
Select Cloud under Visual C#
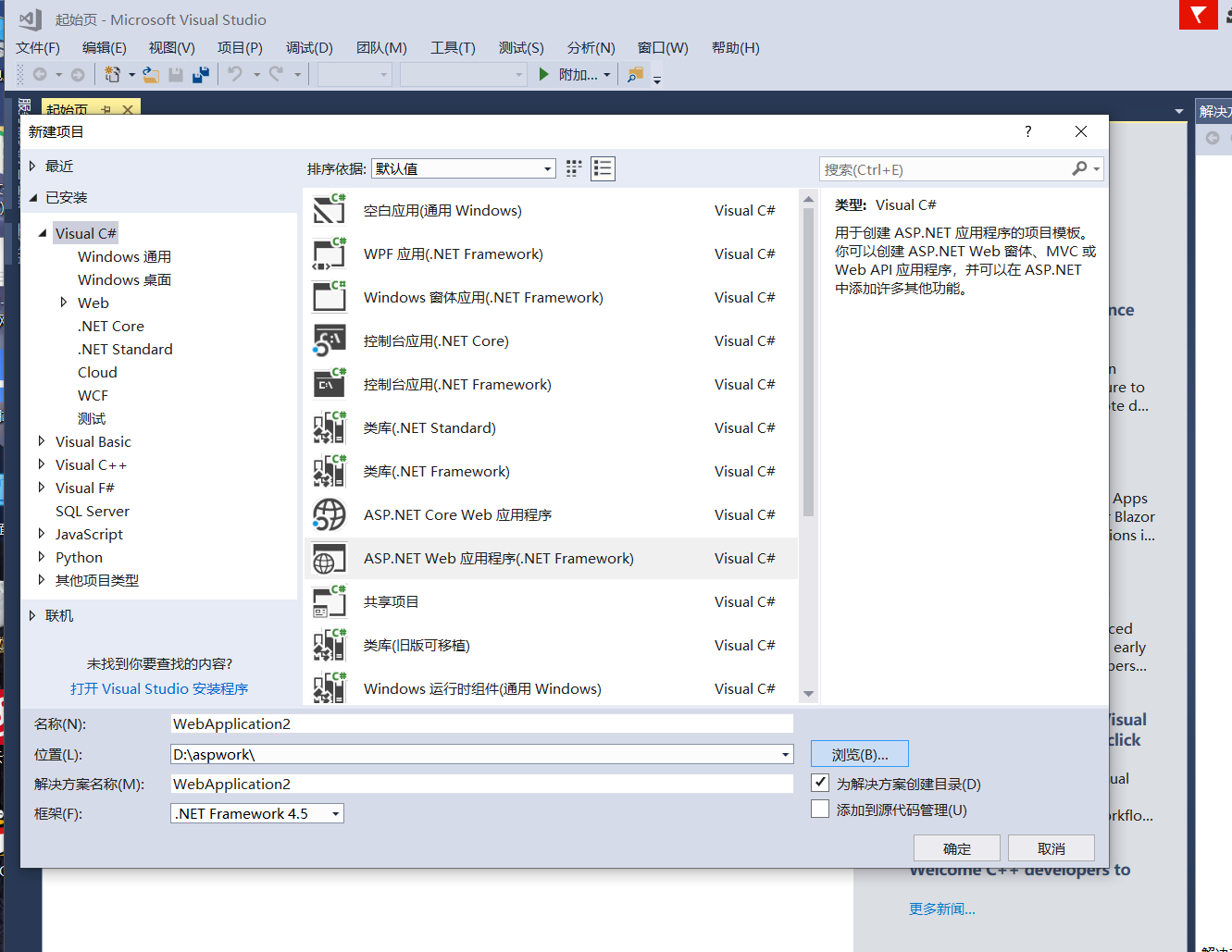[x=97, y=372]
